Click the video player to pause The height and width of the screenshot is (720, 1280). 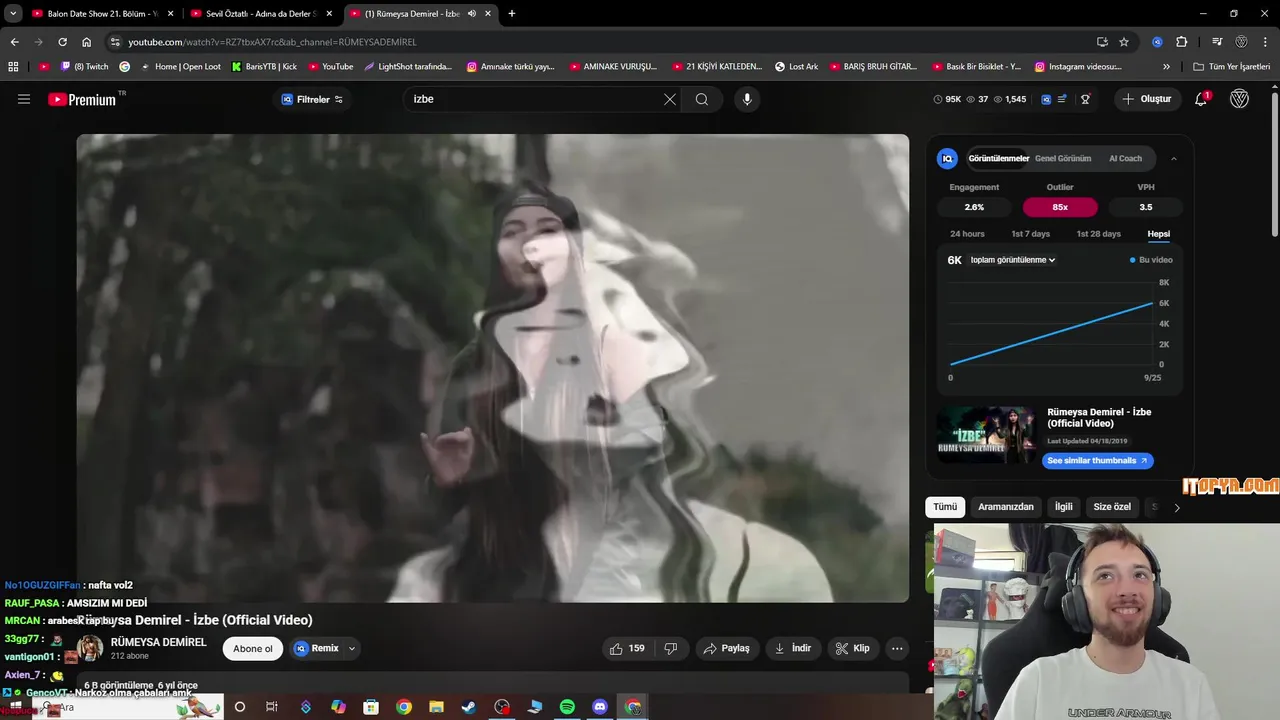[493, 368]
